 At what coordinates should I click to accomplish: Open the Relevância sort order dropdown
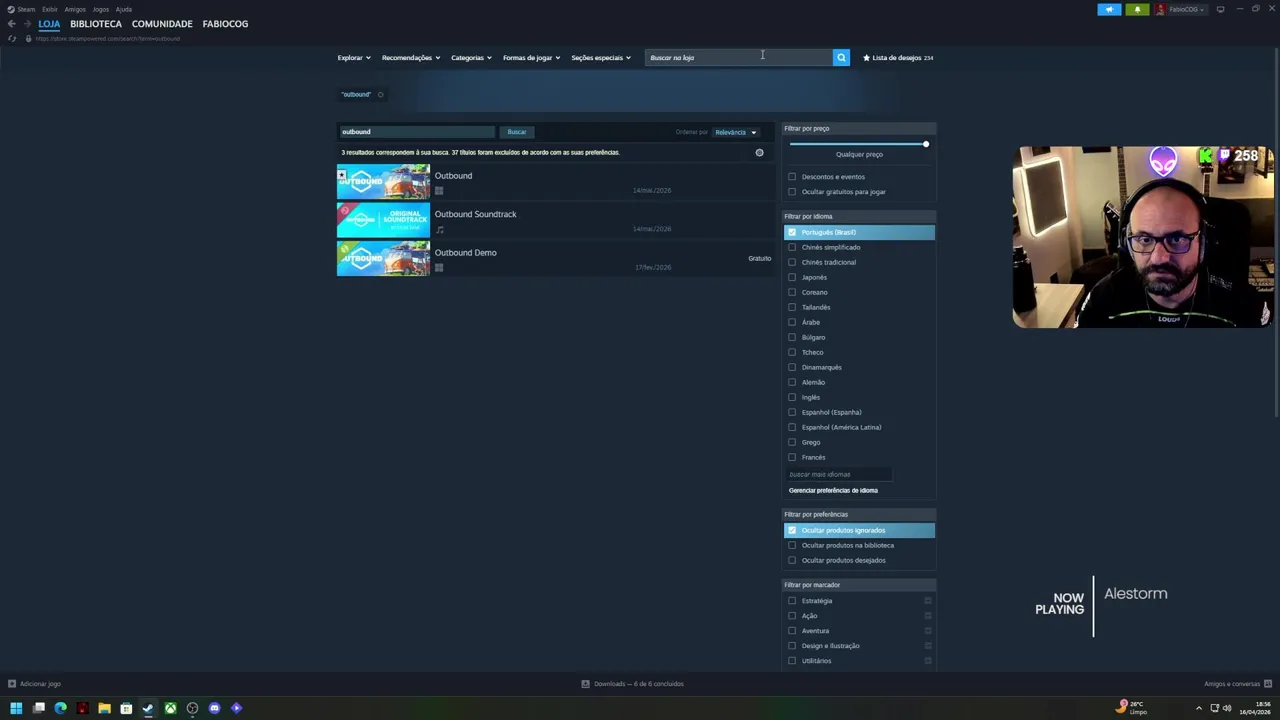tap(735, 132)
